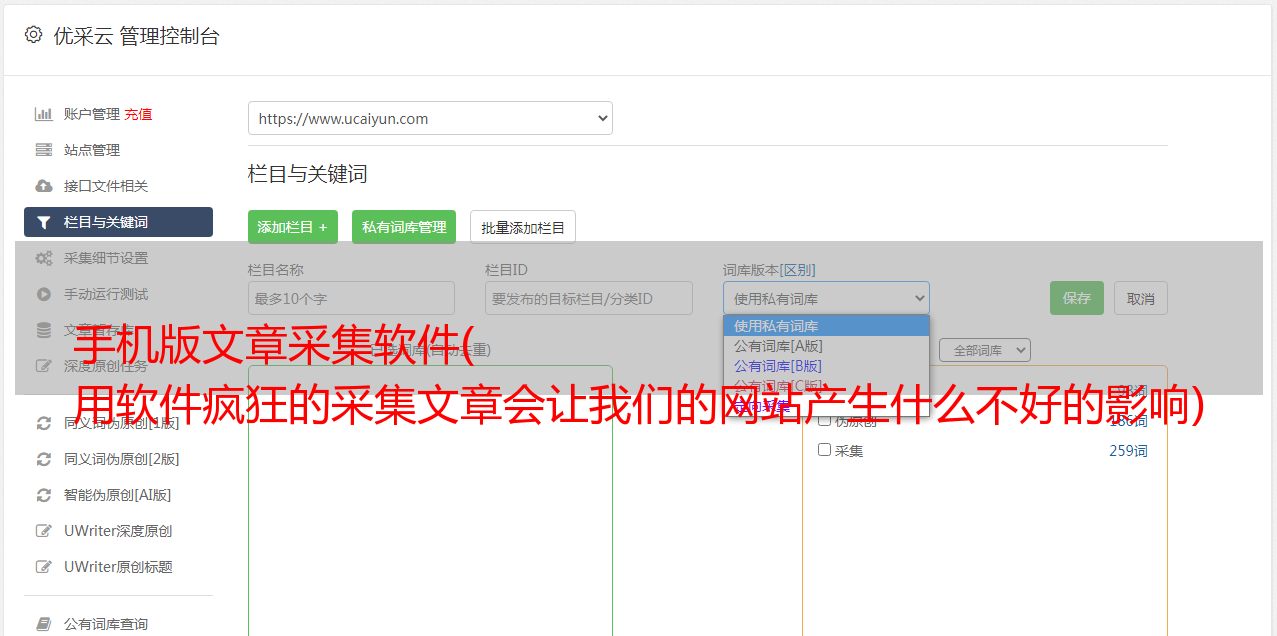Open 同义词伪原创[2版] in the sidebar
Viewport: 1277px width, 636px height.
point(121,459)
